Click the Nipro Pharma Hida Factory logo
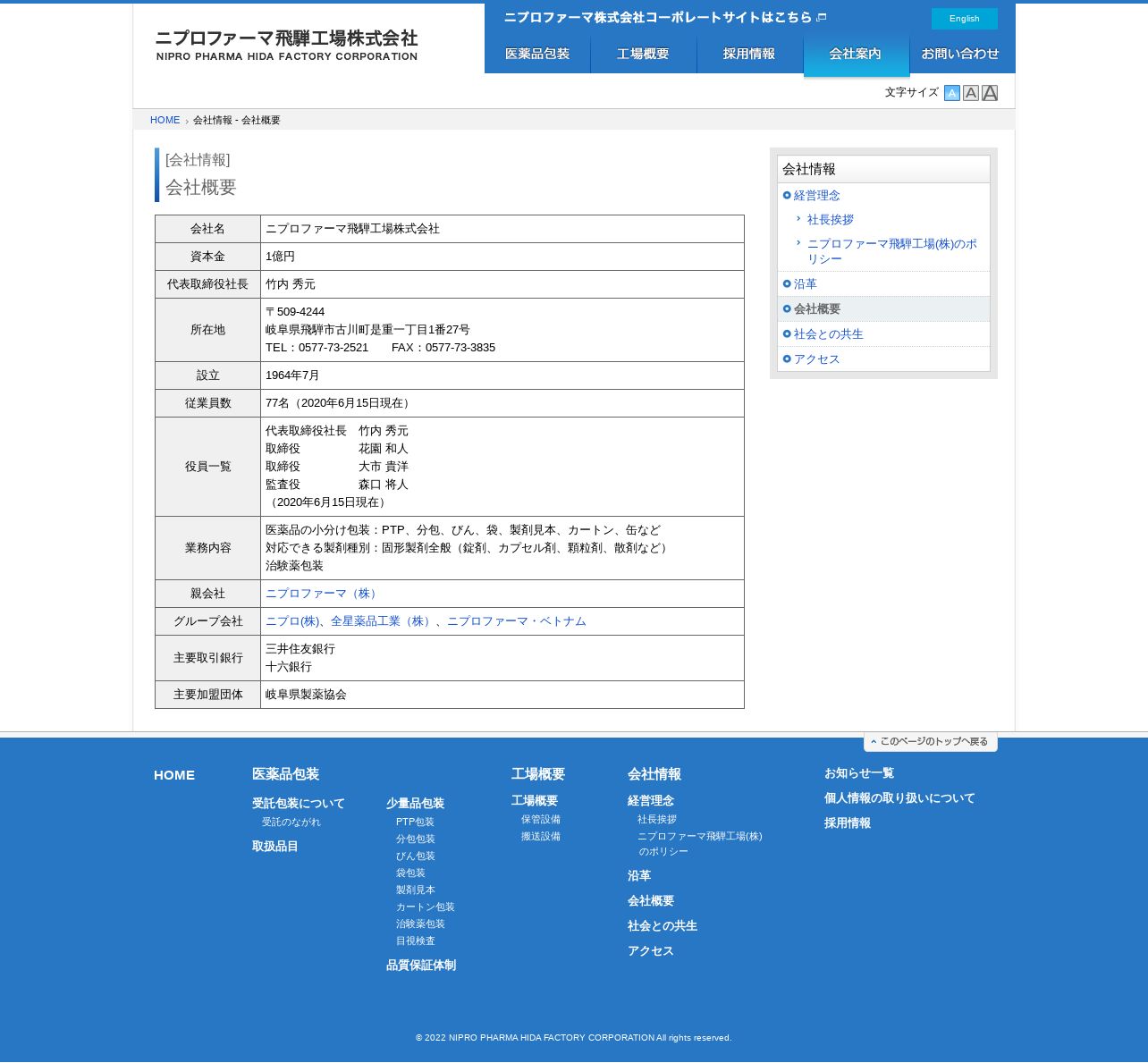This screenshot has width=1148, height=1063. click(286, 45)
